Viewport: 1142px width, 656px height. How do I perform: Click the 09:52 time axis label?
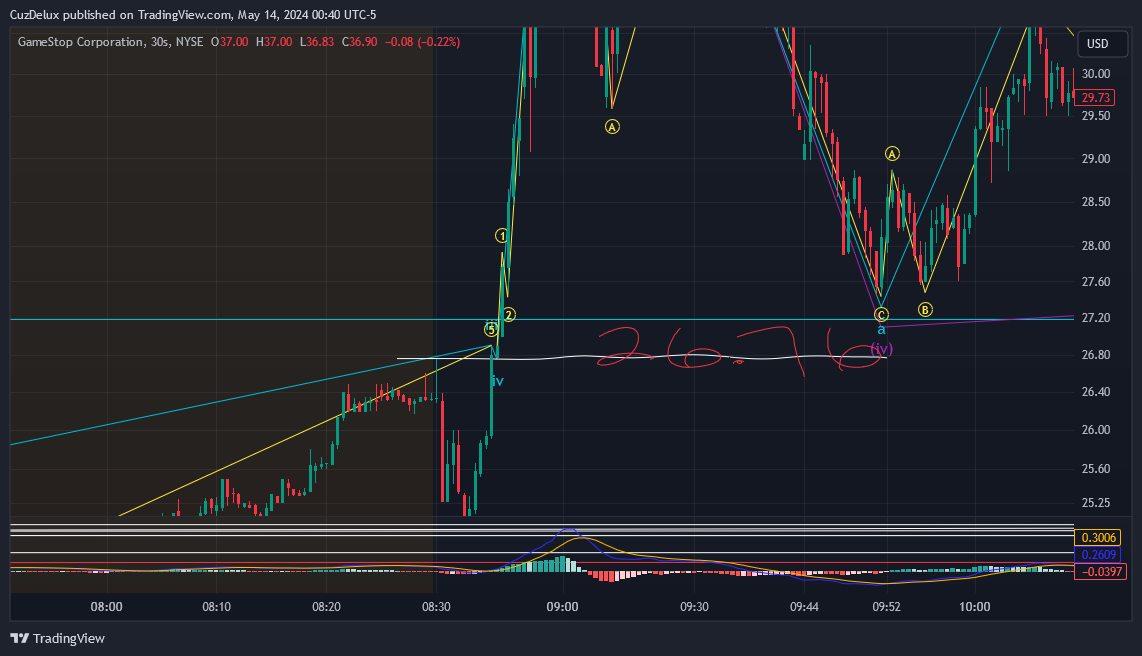(886, 607)
